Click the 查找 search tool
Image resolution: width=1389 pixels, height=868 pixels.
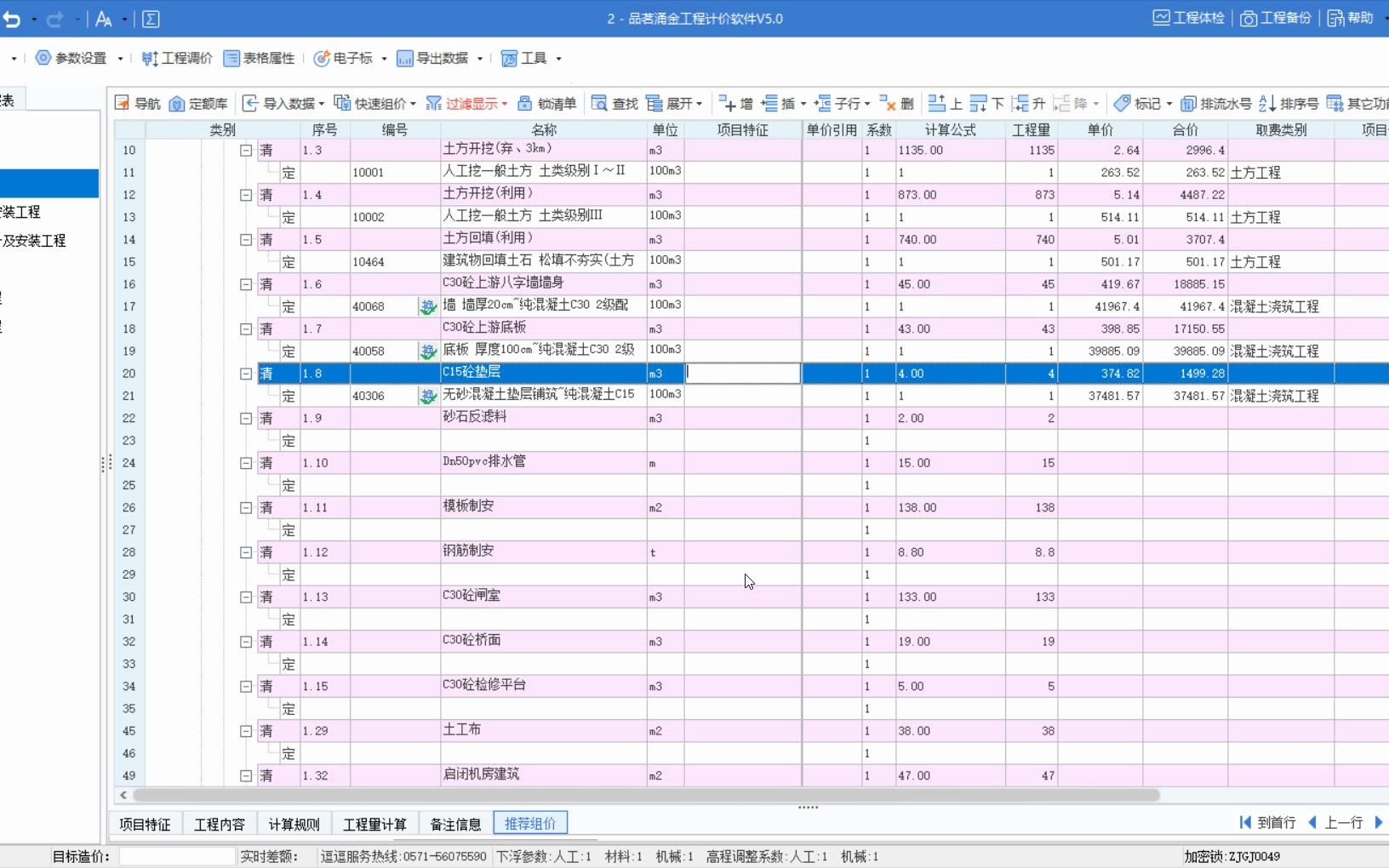614,103
